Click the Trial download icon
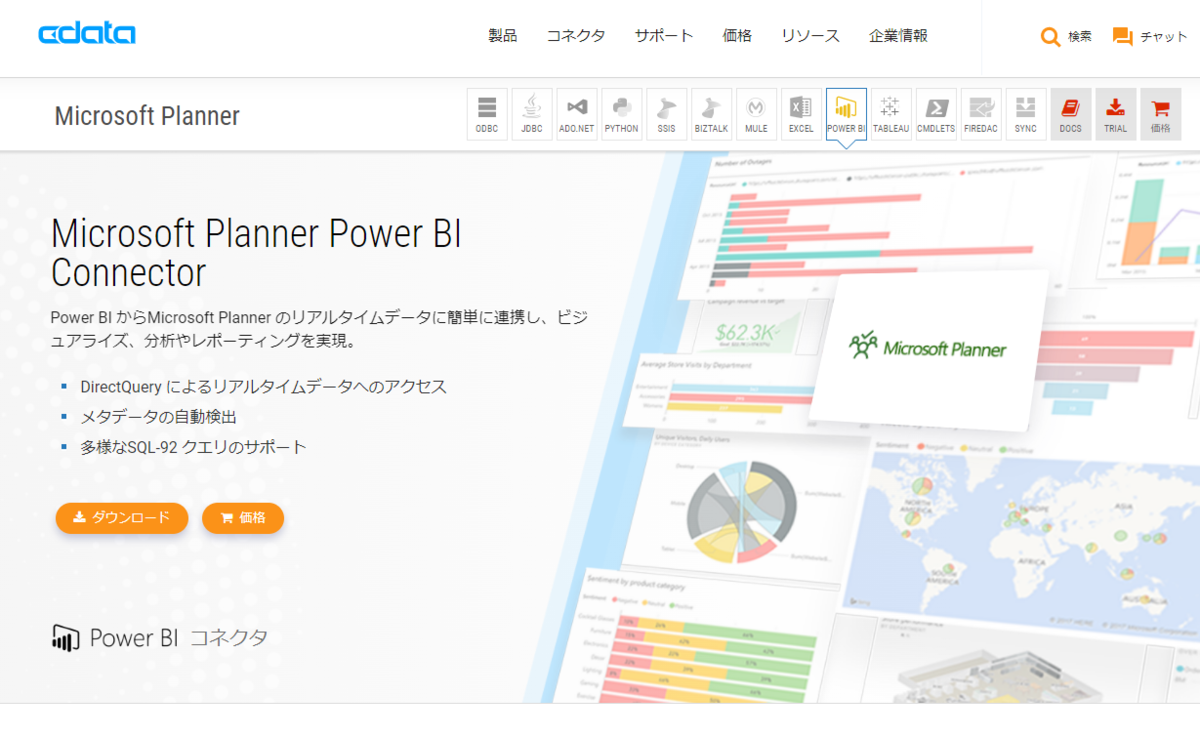Screen dimensions: 1200x736 tap(1116, 114)
